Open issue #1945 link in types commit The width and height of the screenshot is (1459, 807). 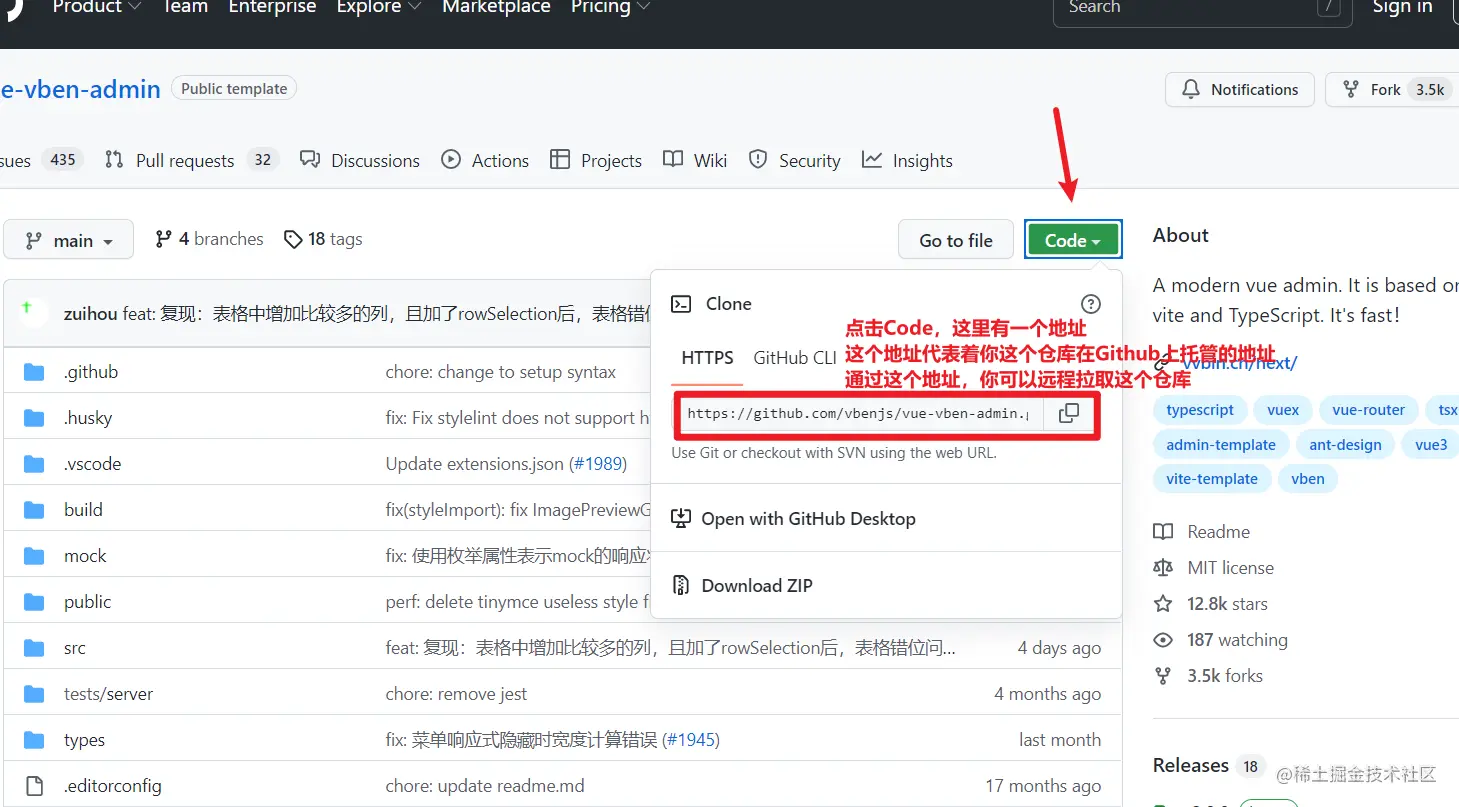pyautogui.click(x=690, y=740)
